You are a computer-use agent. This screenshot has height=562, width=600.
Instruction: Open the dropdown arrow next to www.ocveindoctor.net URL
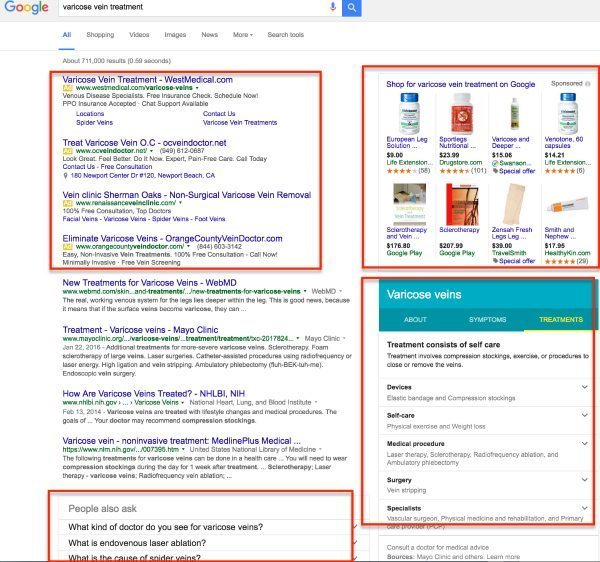[152, 151]
